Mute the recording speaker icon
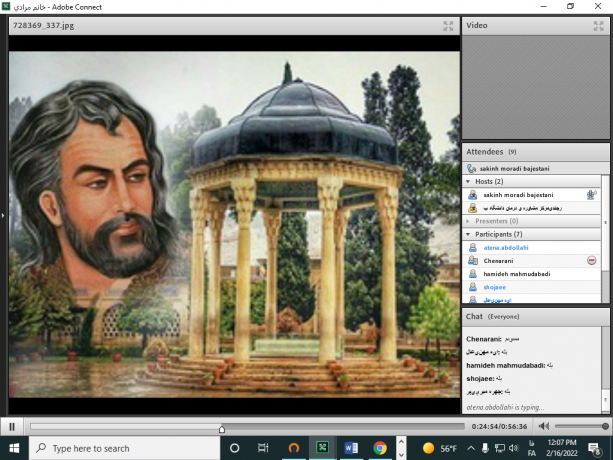The width and height of the screenshot is (613, 460). 544,426
